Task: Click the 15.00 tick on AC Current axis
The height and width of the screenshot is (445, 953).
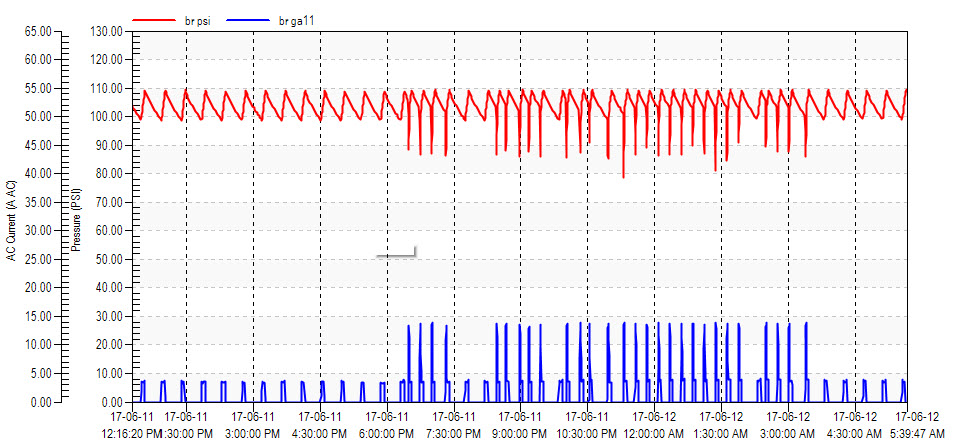Action: click(38, 317)
